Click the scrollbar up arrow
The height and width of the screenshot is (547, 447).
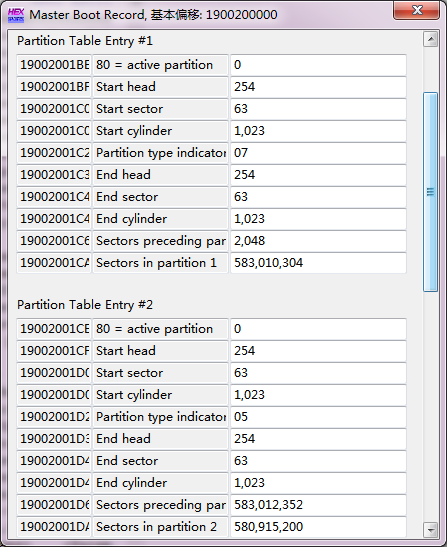click(431, 39)
